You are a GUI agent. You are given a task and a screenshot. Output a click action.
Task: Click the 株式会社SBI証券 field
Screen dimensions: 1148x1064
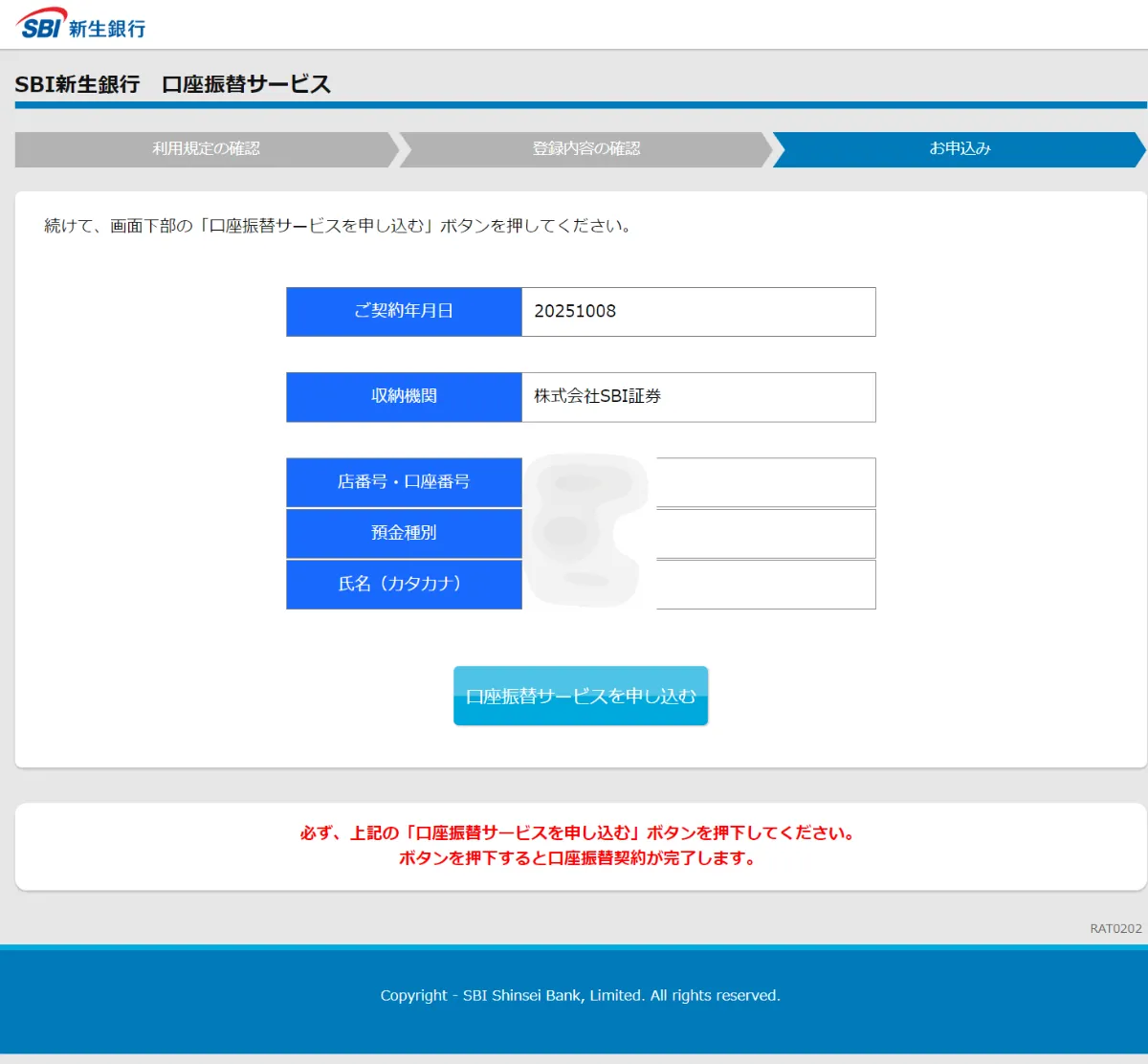click(x=697, y=397)
